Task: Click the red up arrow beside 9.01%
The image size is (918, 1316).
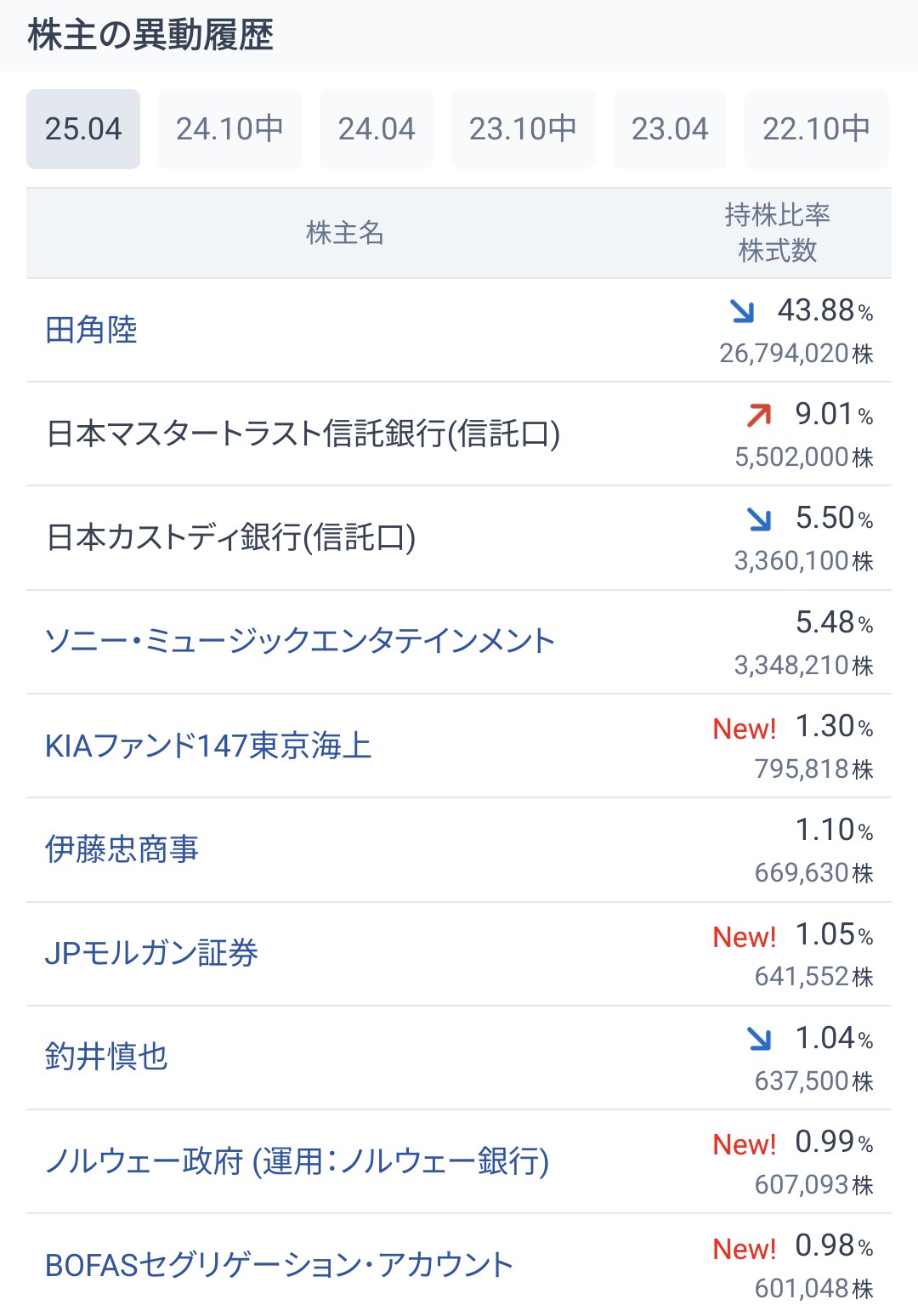Action: [x=759, y=415]
